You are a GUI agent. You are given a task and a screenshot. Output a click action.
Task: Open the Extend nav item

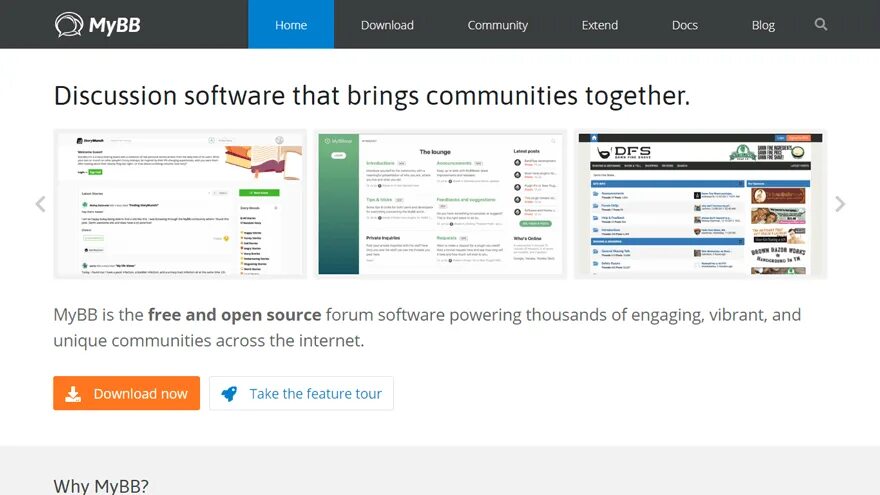pyautogui.click(x=599, y=25)
